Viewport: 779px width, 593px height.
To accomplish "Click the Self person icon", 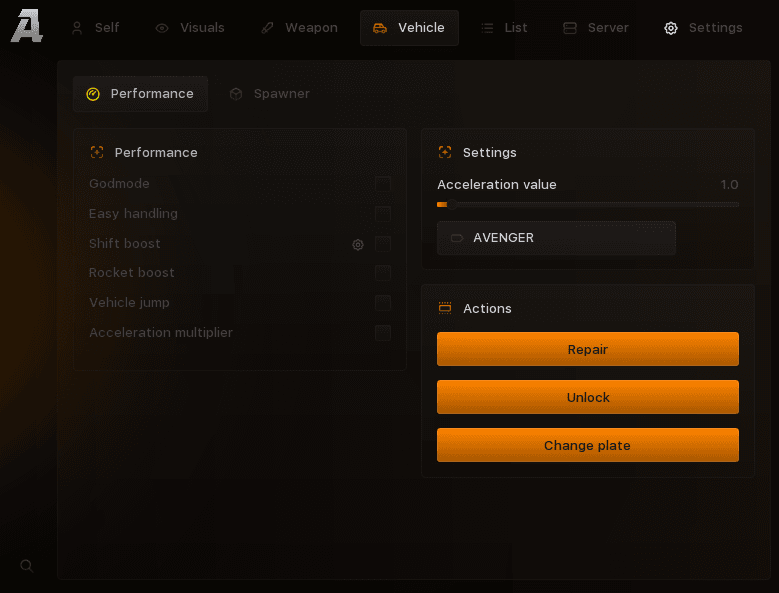I will [77, 28].
